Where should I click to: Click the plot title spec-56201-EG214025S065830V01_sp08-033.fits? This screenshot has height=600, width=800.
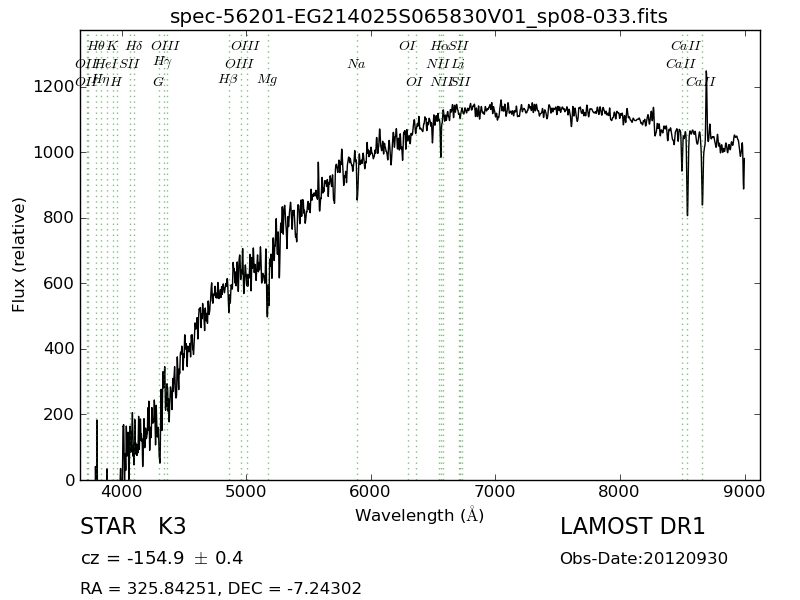point(418,16)
